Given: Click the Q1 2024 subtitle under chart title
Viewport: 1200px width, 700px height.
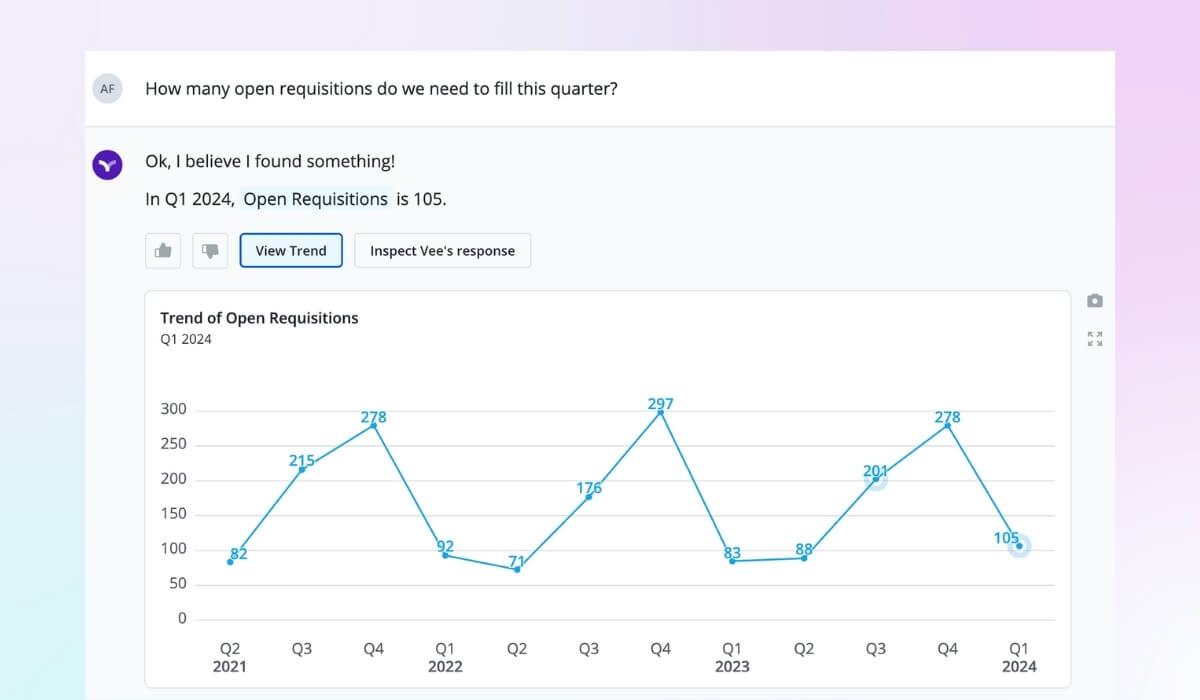Looking at the screenshot, I should coord(186,339).
